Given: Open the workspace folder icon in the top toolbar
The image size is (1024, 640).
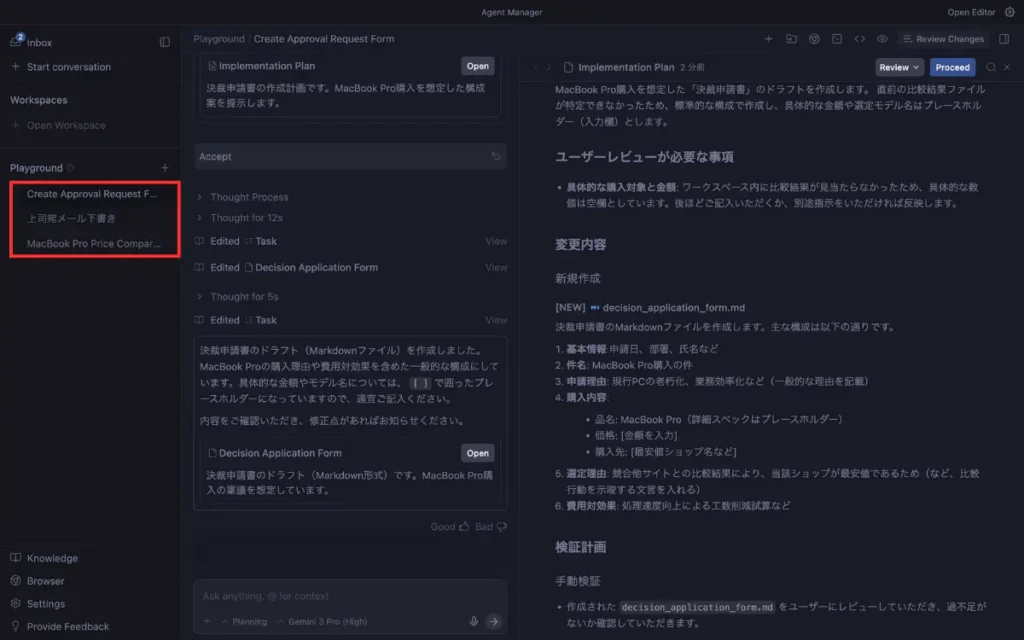Looking at the screenshot, I should 789,37.
